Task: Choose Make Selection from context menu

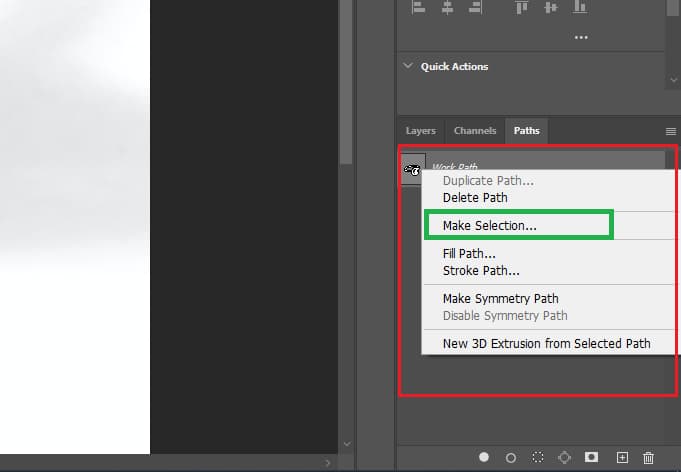Action: click(x=489, y=225)
